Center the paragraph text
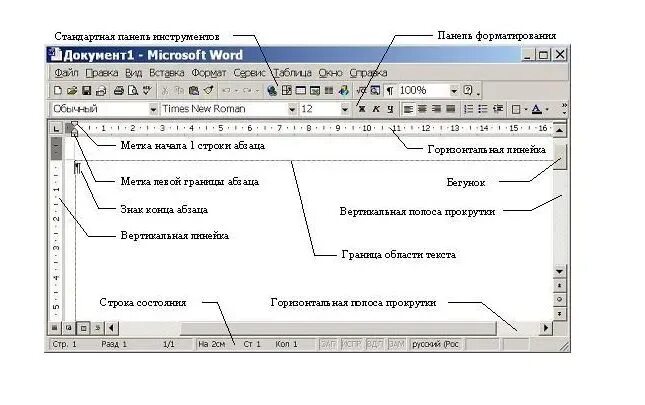 tap(422, 109)
